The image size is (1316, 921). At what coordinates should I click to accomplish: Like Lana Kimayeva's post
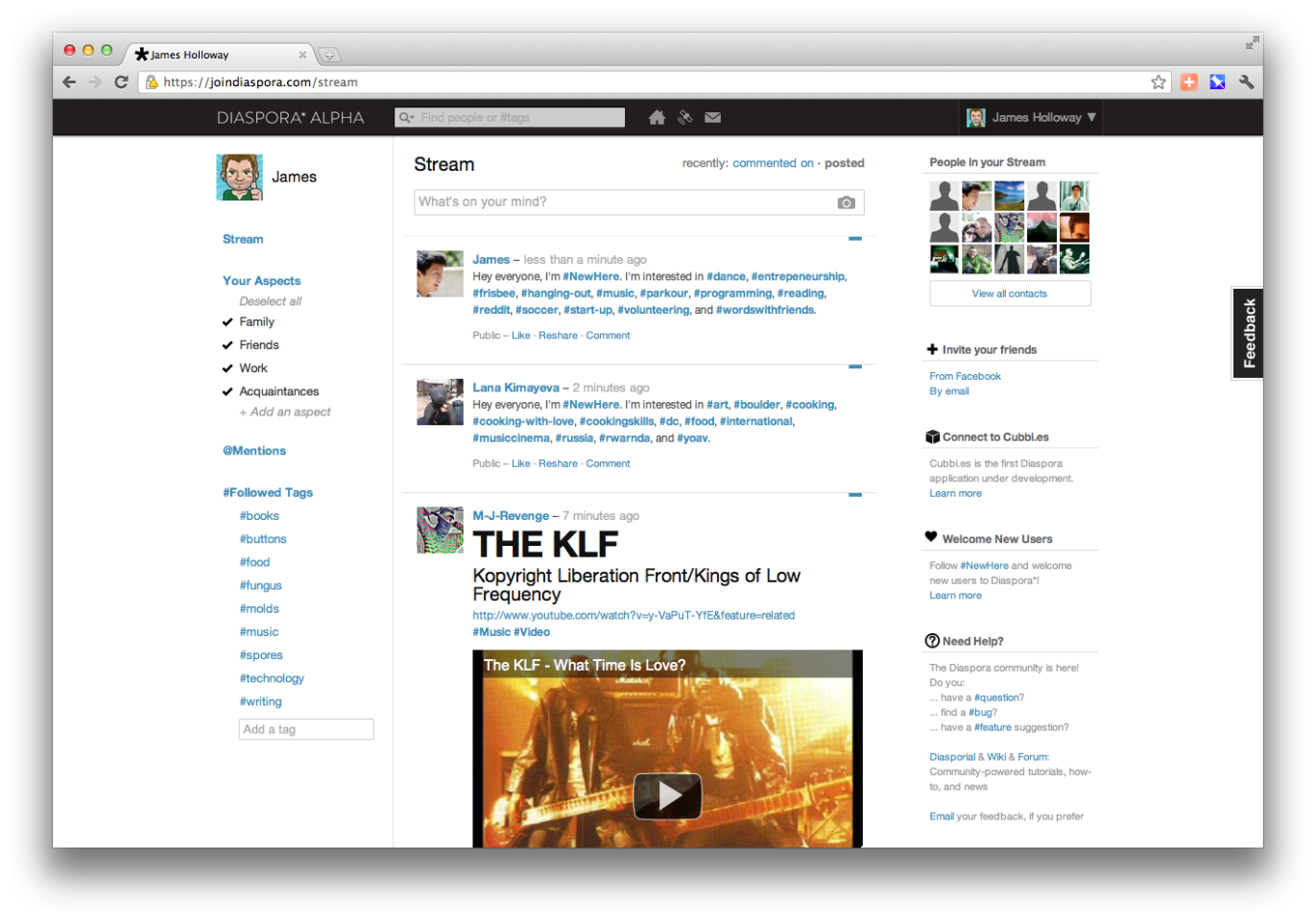[x=521, y=463]
